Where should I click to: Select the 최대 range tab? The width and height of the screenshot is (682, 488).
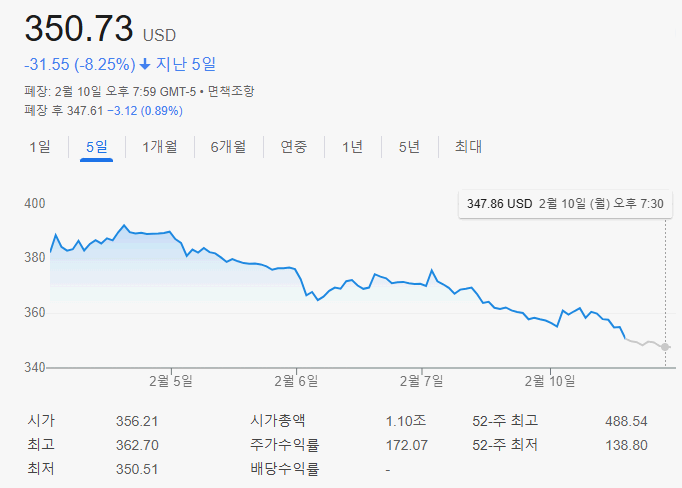point(468,147)
